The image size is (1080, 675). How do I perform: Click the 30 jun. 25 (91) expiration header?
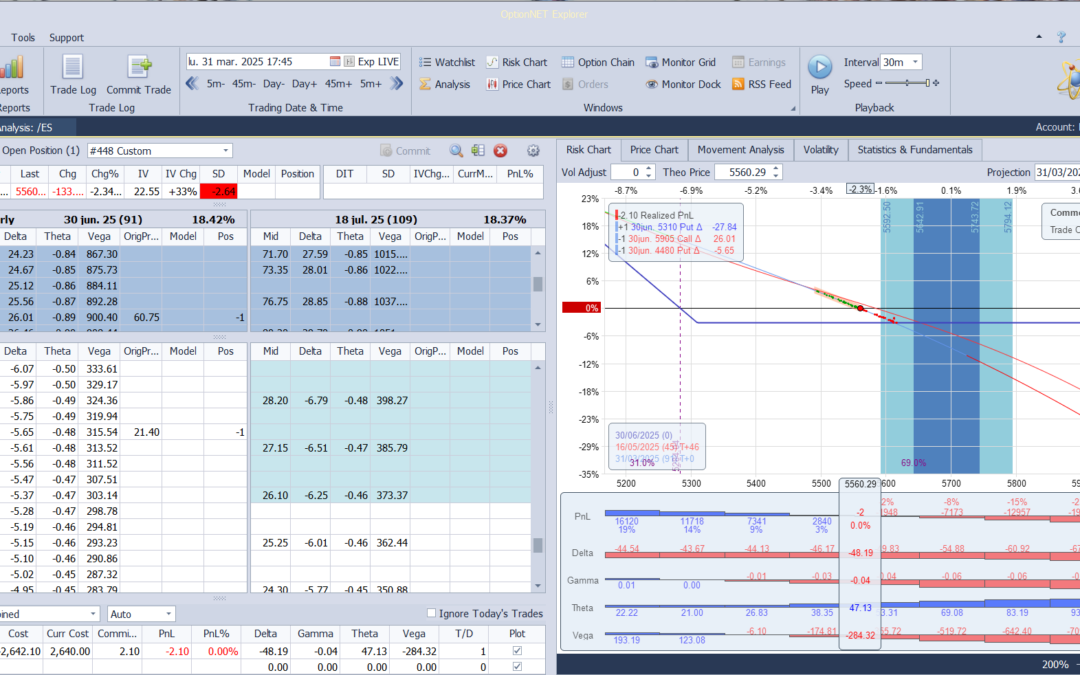coord(103,220)
